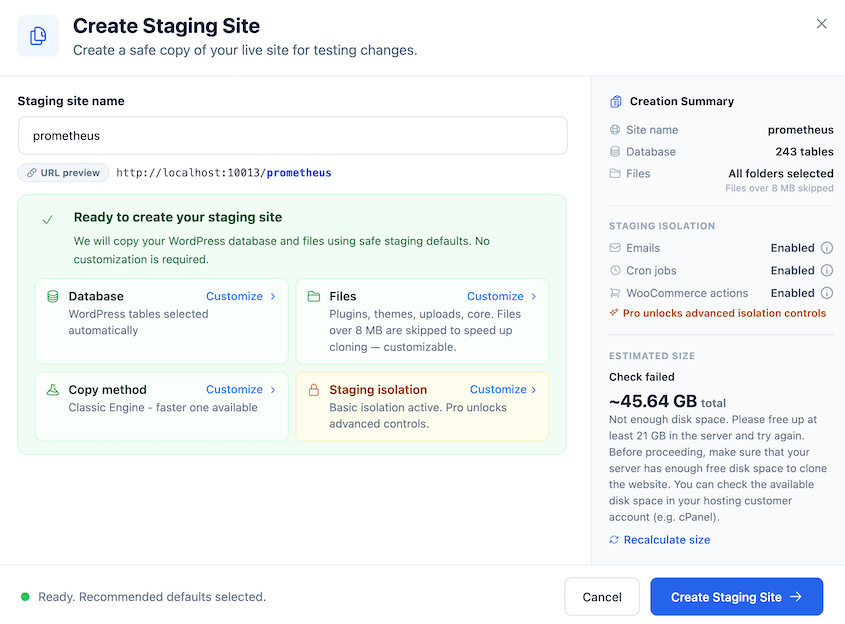
Task: Click the Creation Summary clipboard icon
Action: tap(615, 101)
